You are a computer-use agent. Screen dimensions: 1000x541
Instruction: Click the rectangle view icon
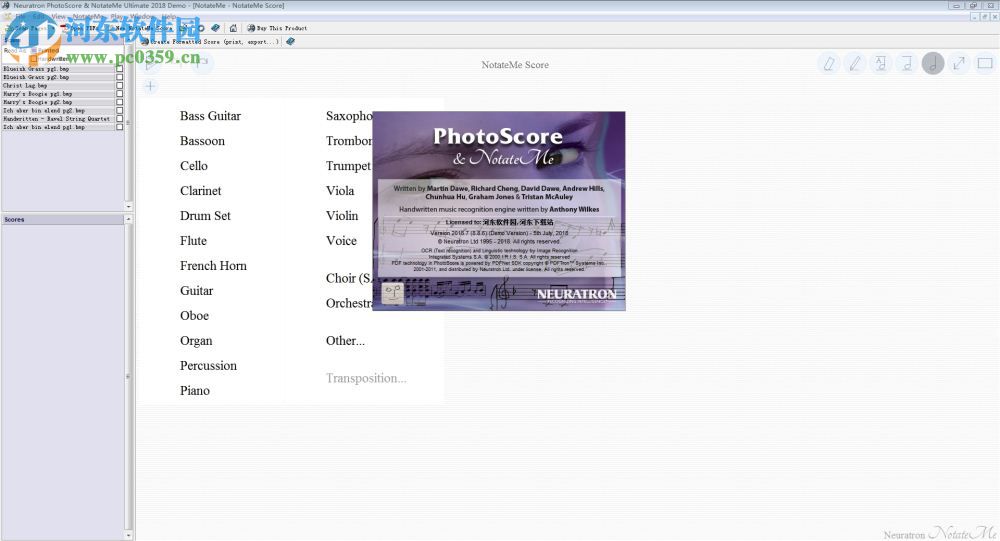coord(985,63)
